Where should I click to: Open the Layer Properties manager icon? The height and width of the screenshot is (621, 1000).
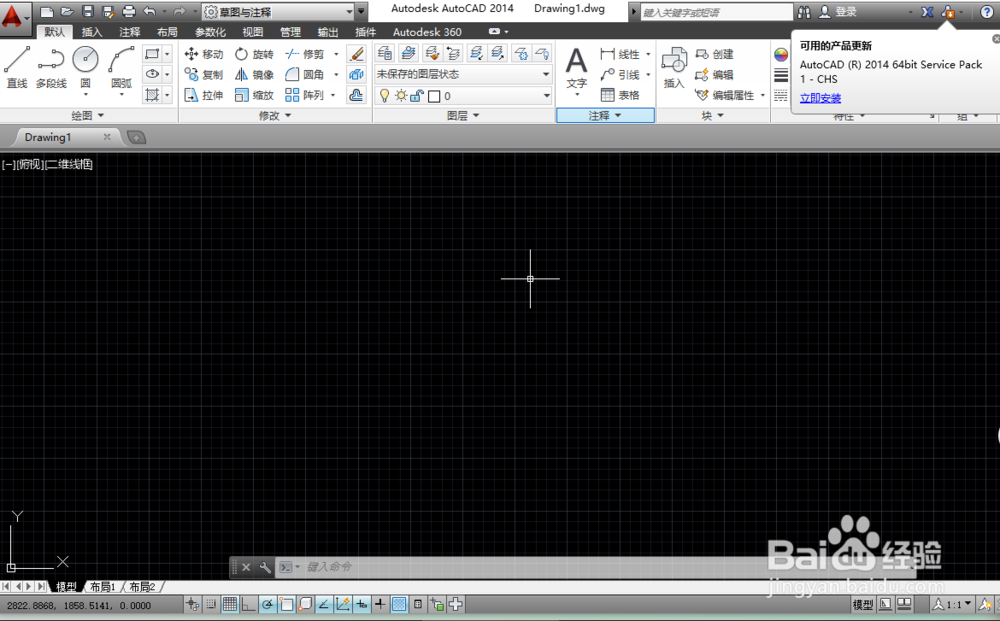385,53
